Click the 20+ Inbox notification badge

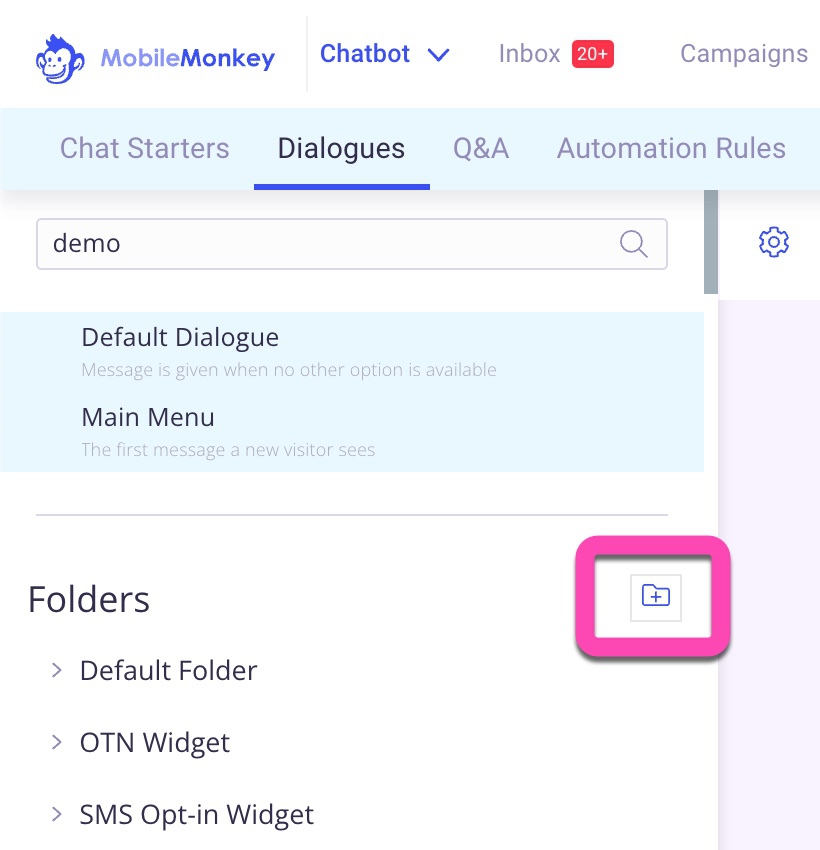coord(592,54)
